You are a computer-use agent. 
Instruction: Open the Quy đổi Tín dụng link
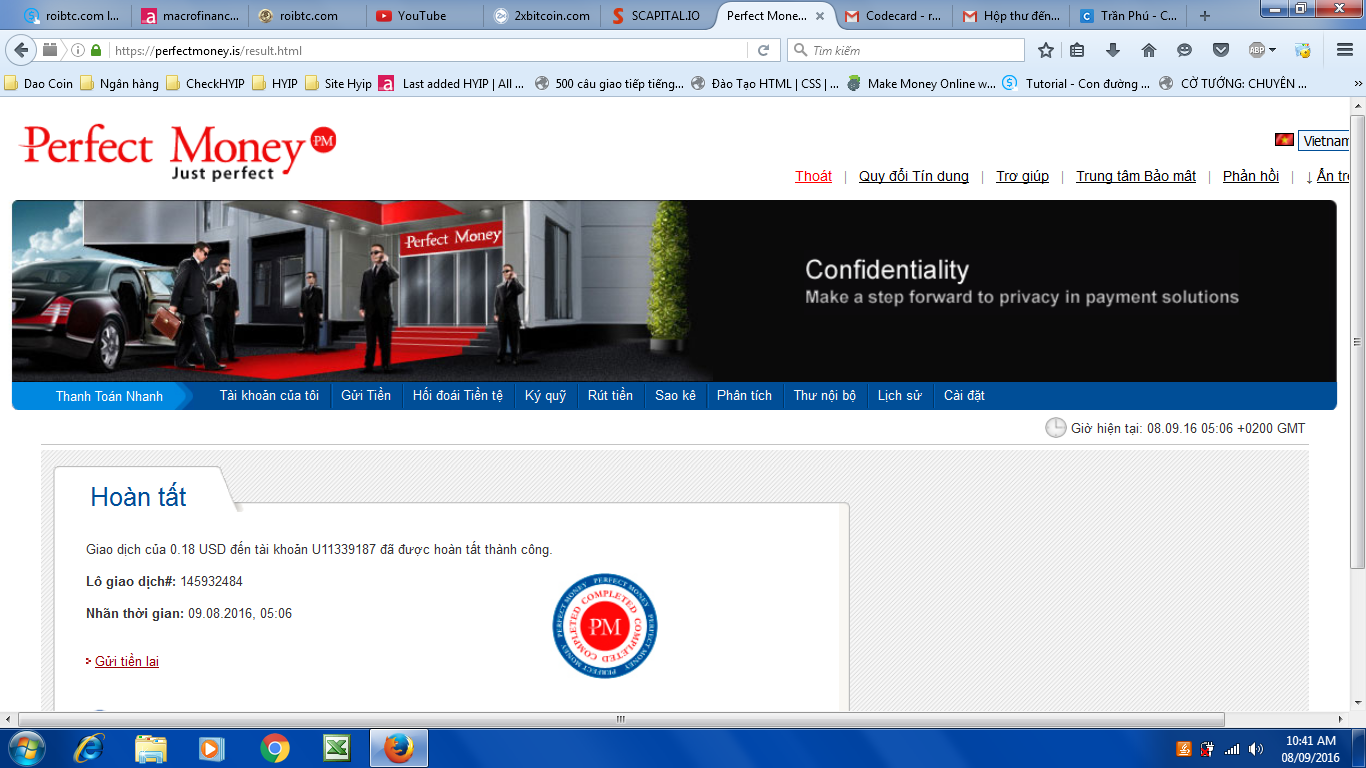click(x=914, y=176)
